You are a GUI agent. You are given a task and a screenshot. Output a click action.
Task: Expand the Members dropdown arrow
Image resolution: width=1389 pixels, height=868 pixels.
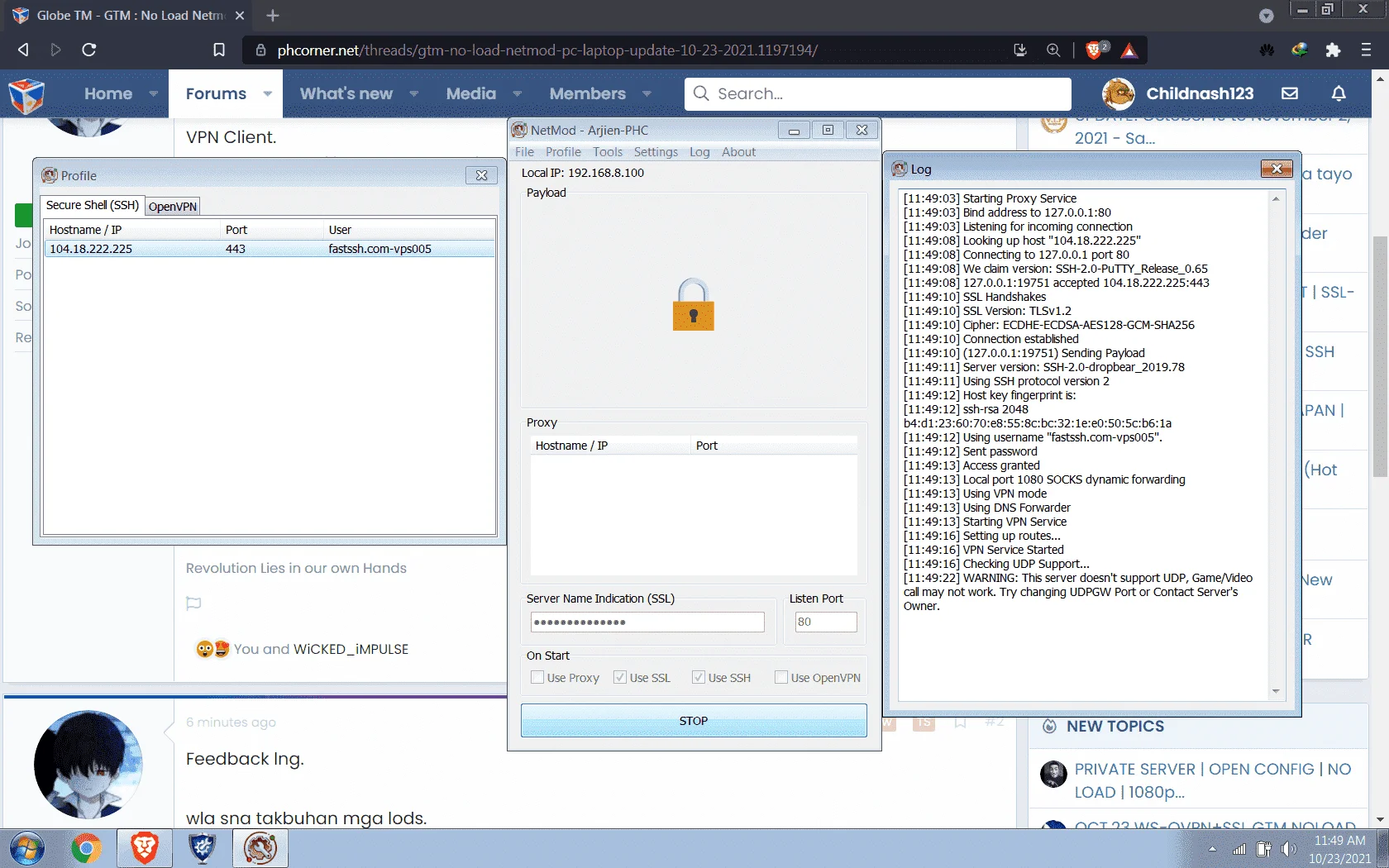click(647, 93)
